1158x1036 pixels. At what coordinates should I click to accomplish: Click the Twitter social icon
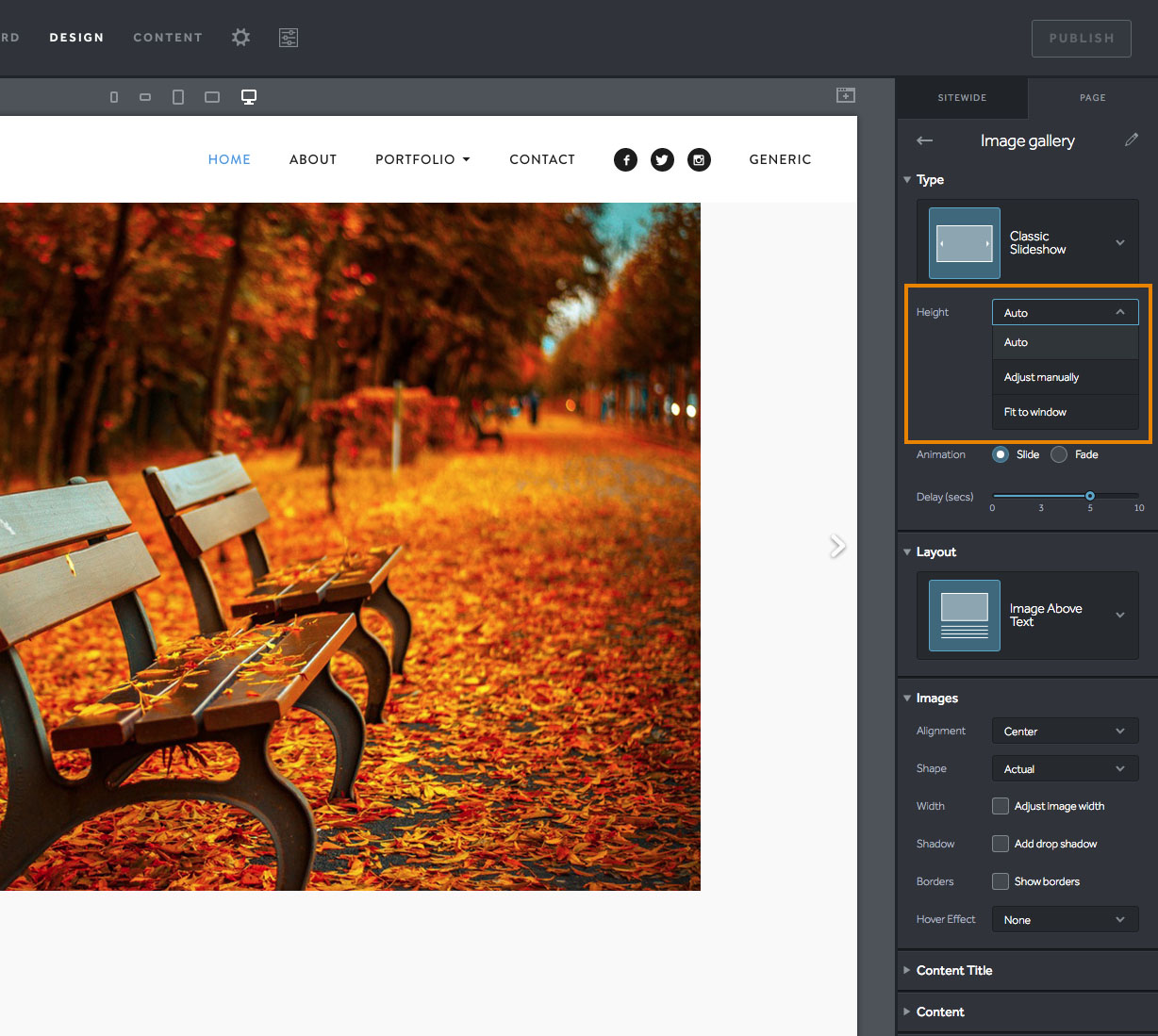click(662, 160)
